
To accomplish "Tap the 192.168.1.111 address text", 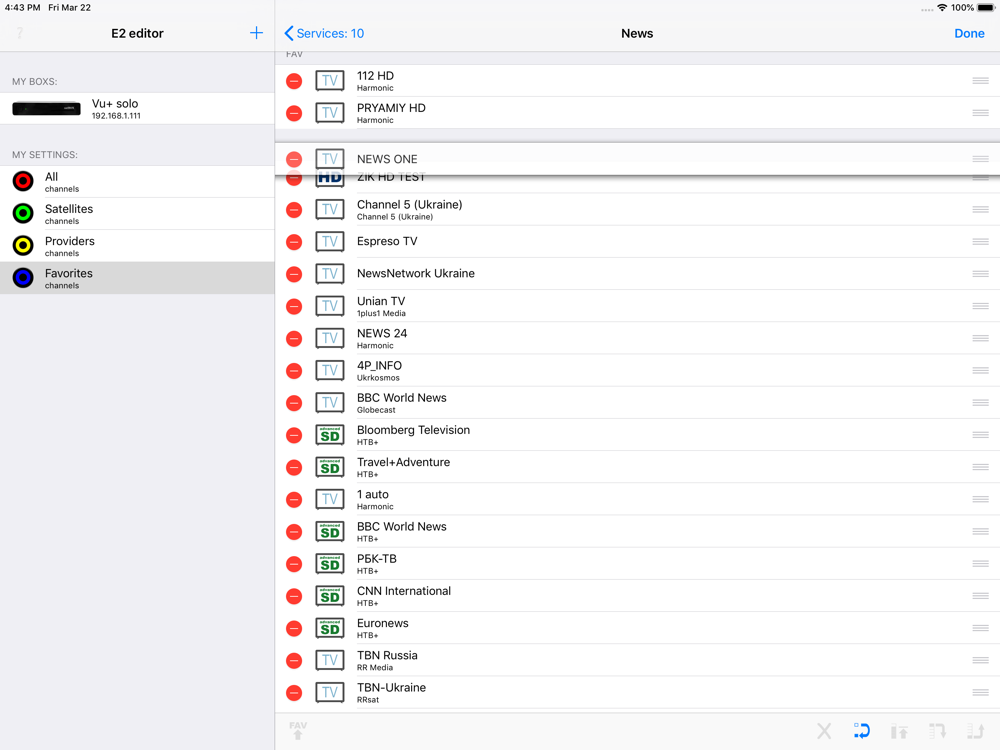I will [x=116, y=116].
